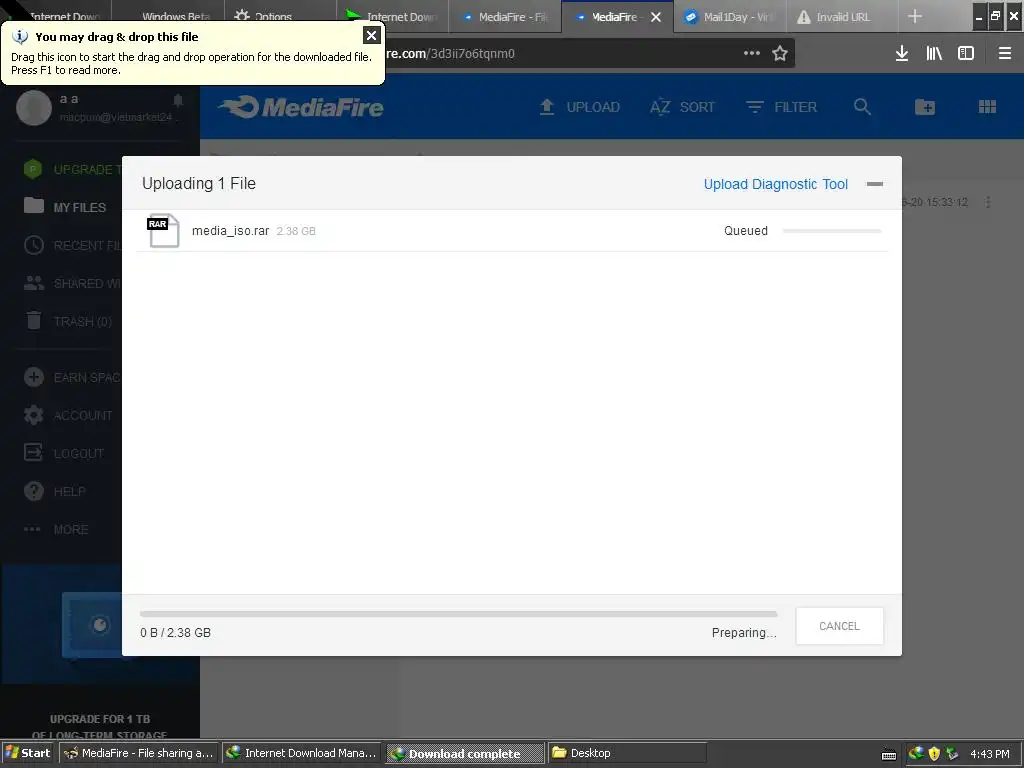Click the security shield tray icon
The height and width of the screenshot is (768, 1024).
point(934,753)
